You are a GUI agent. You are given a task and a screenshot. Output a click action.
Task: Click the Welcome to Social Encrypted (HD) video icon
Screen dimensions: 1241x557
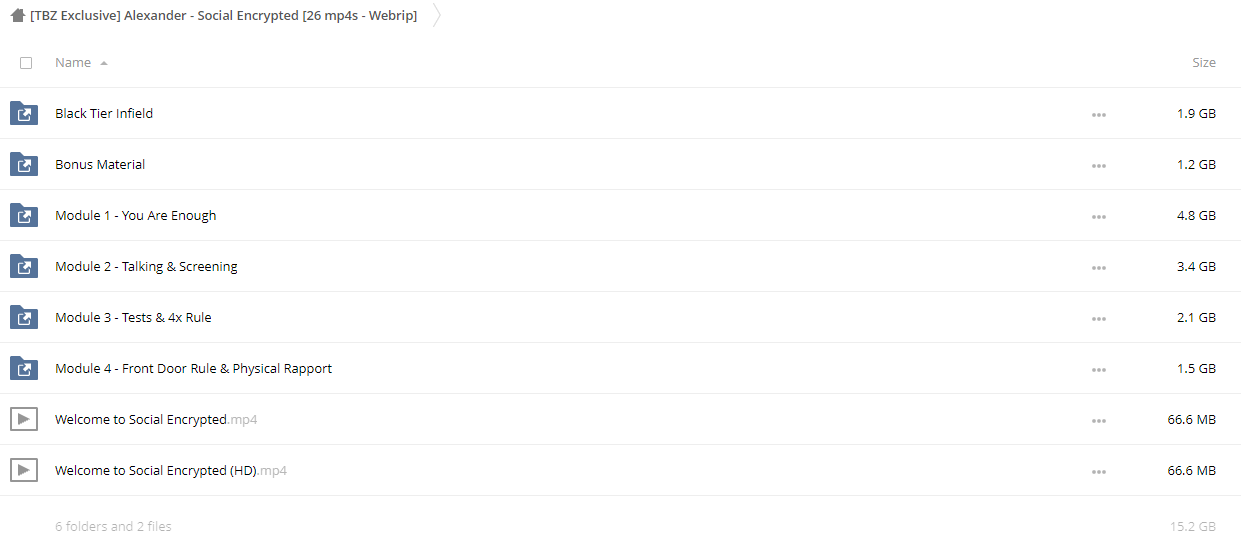point(24,470)
